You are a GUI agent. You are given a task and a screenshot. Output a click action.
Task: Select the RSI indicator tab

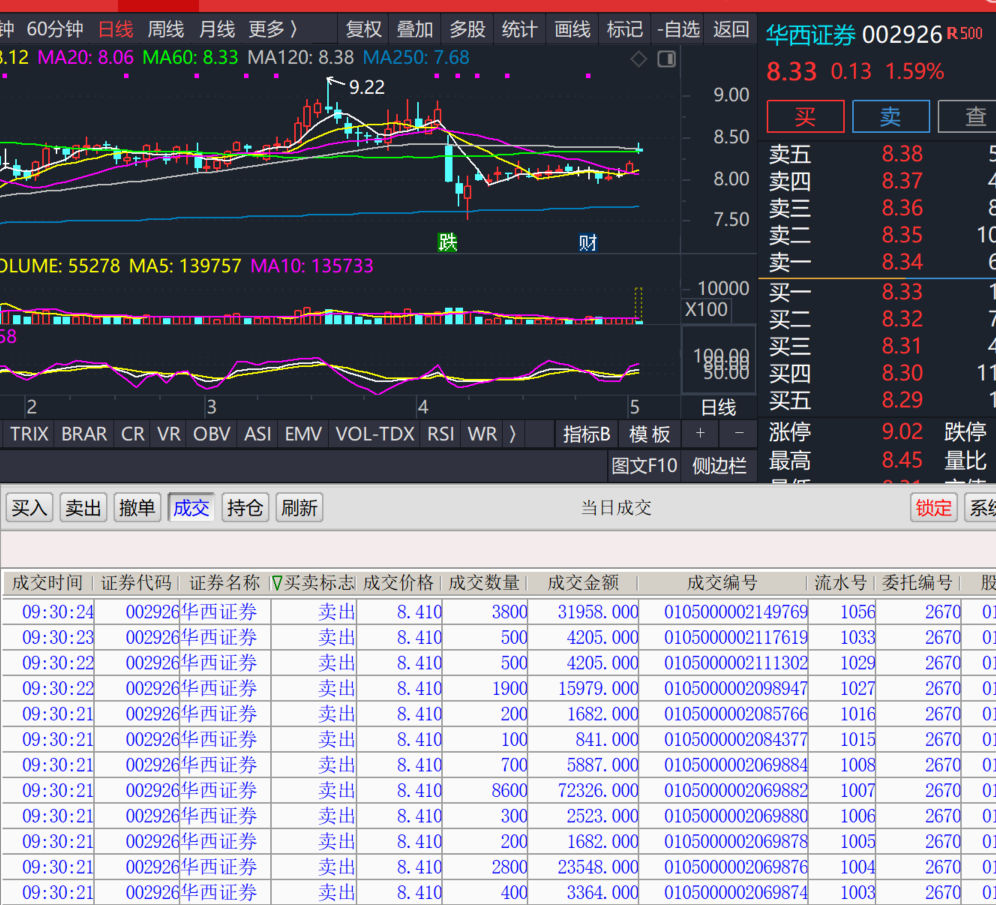point(440,434)
